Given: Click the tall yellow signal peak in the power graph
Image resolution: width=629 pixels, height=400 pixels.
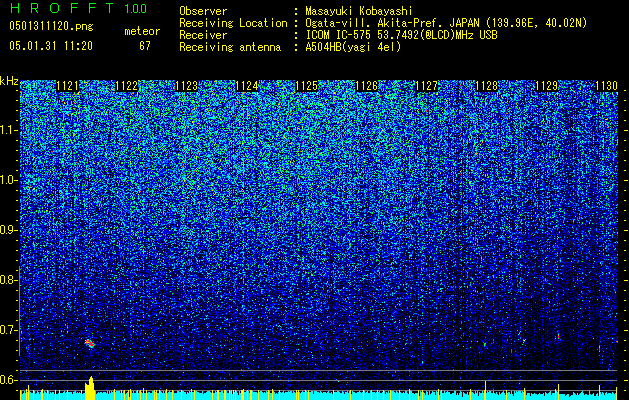Looking at the screenshot, I should tap(90, 388).
